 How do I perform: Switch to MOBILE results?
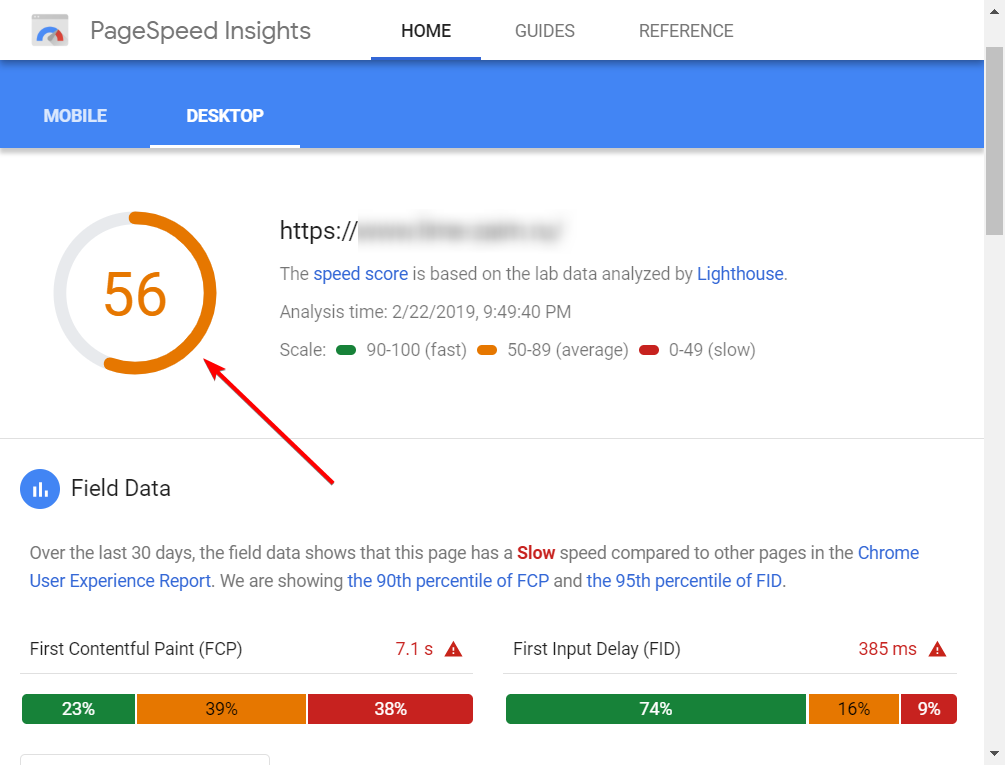pos(75,116)
